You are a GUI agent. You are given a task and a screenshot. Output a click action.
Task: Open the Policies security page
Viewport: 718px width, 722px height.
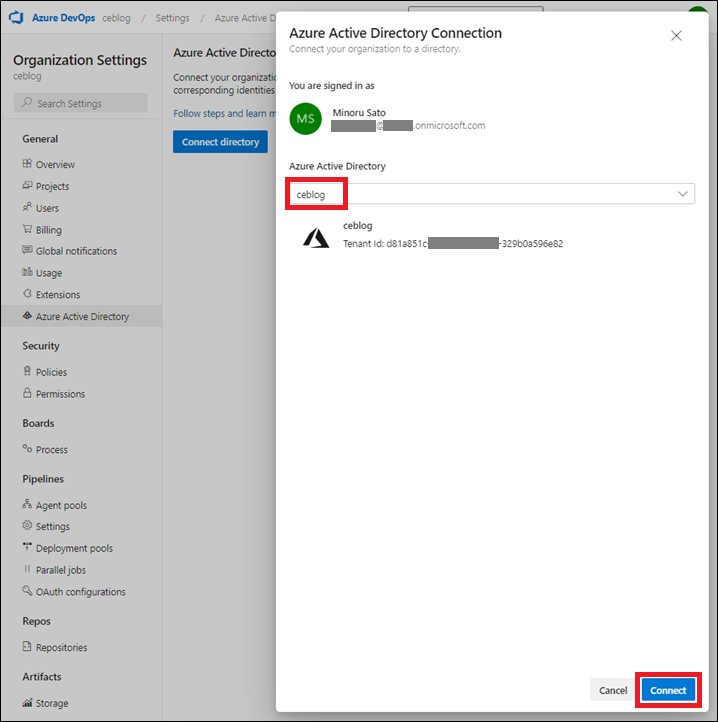pyautogui.click(x=52, y=372)
